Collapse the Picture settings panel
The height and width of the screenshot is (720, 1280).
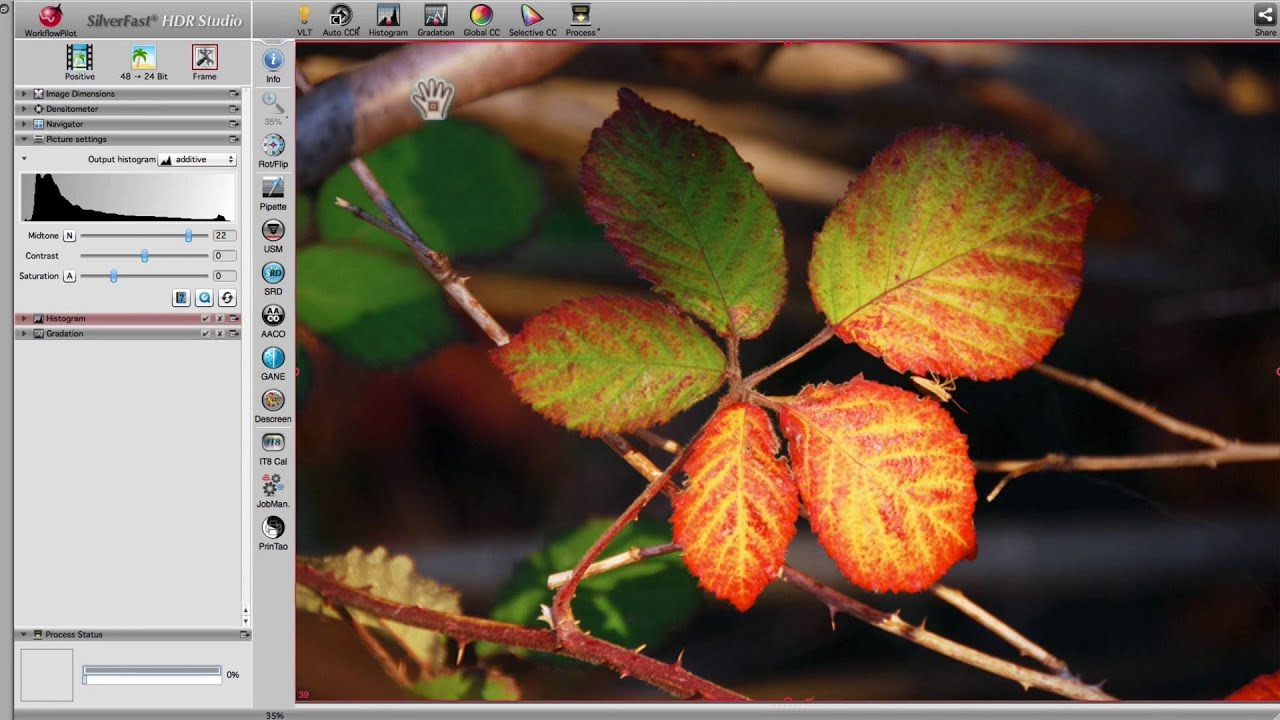[24, 139]
